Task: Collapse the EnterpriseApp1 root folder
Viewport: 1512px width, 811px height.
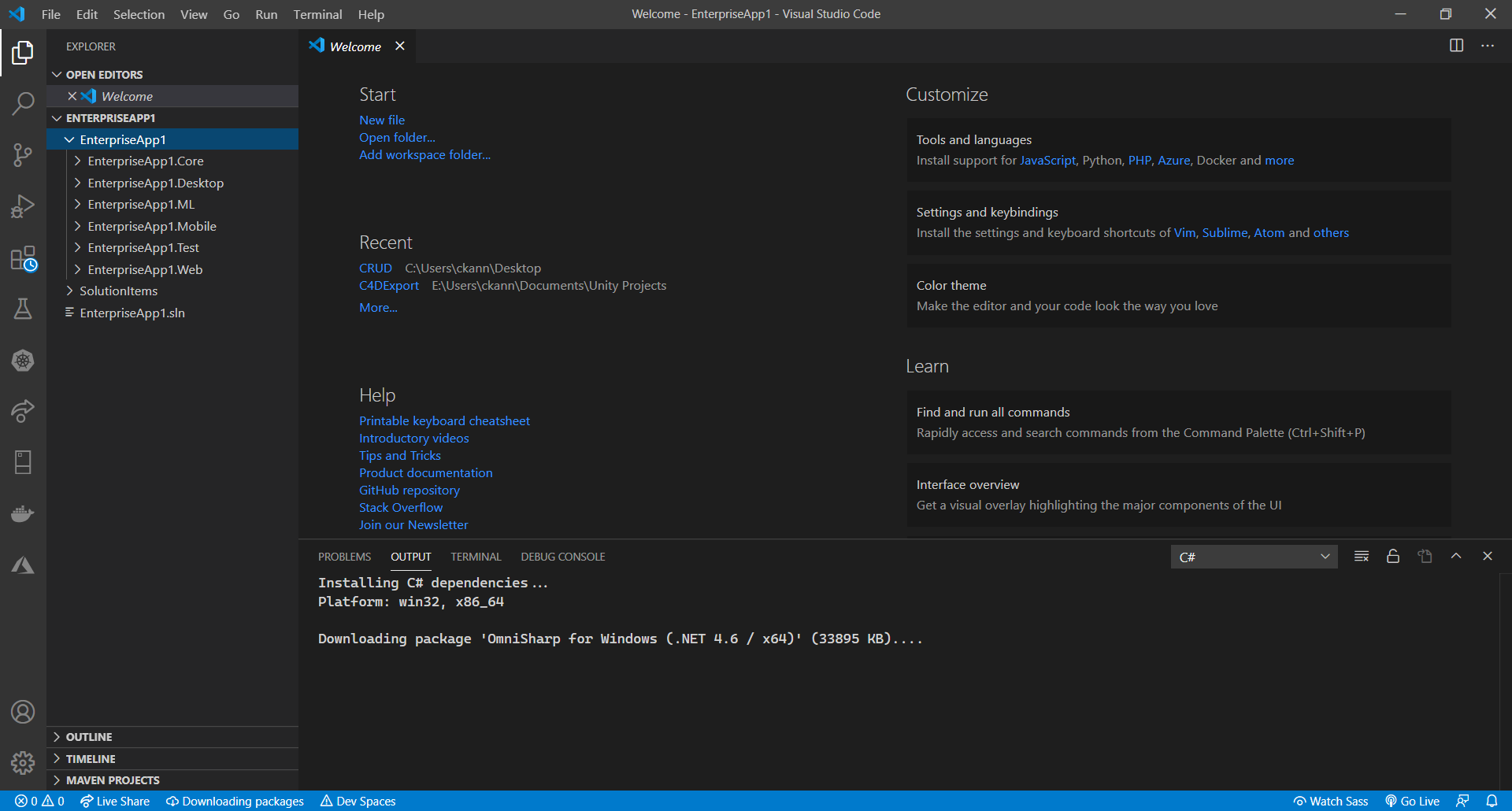Action: tap(69, 139)
